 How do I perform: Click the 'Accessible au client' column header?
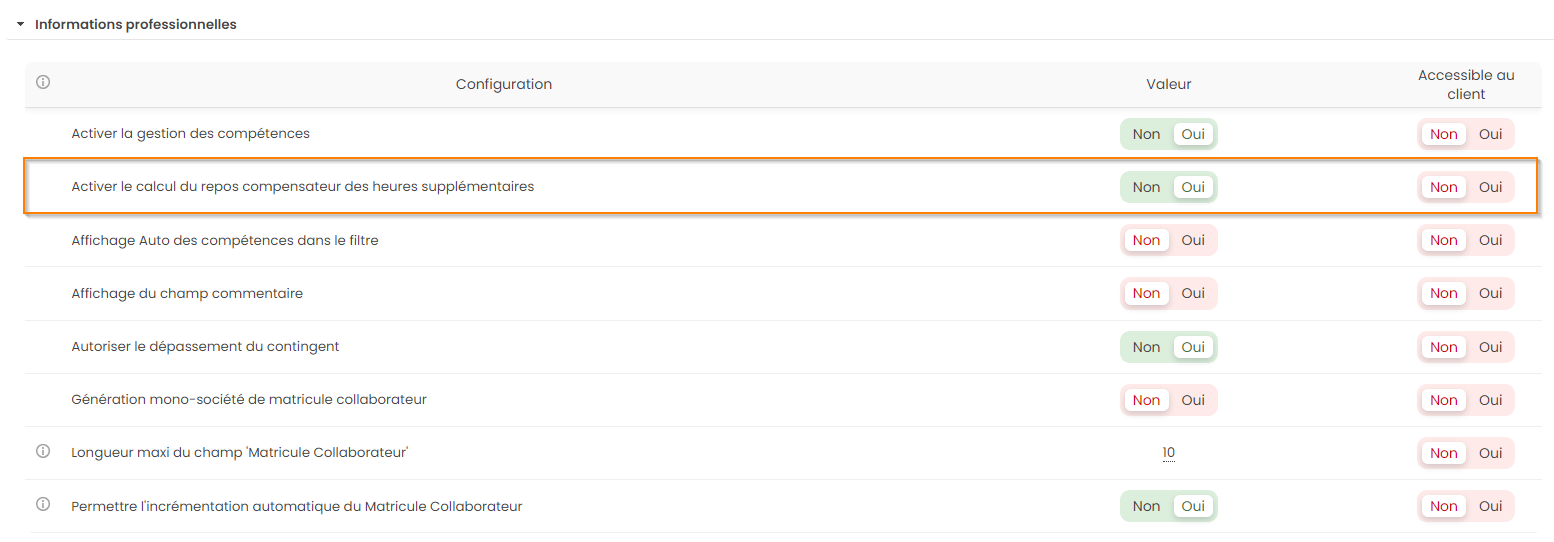pyautogui.click(x=1465, y=84)
